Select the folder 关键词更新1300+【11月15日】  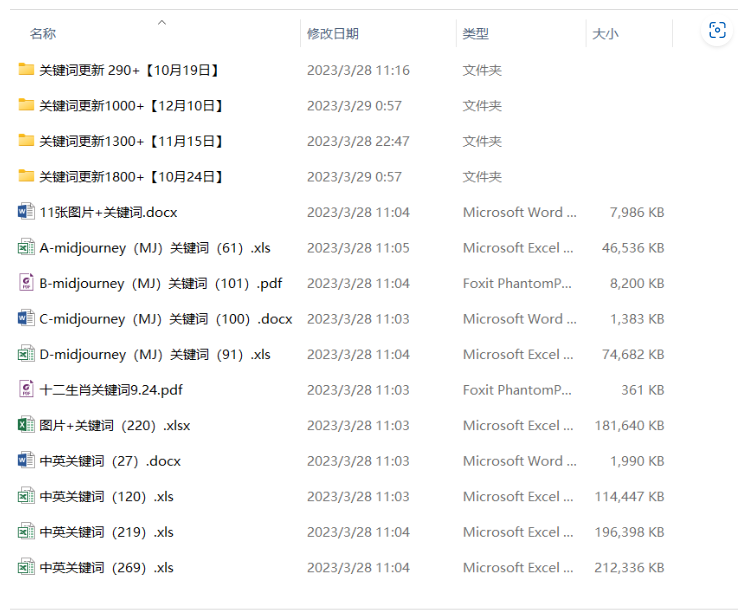click(131, 142)
